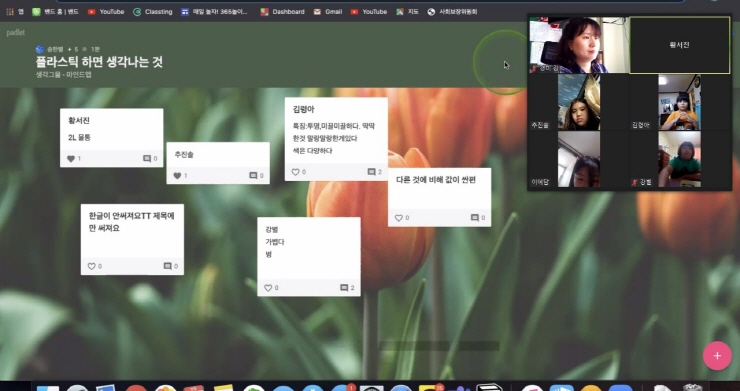Open comments on the 김령아 post

pos(375,172)
